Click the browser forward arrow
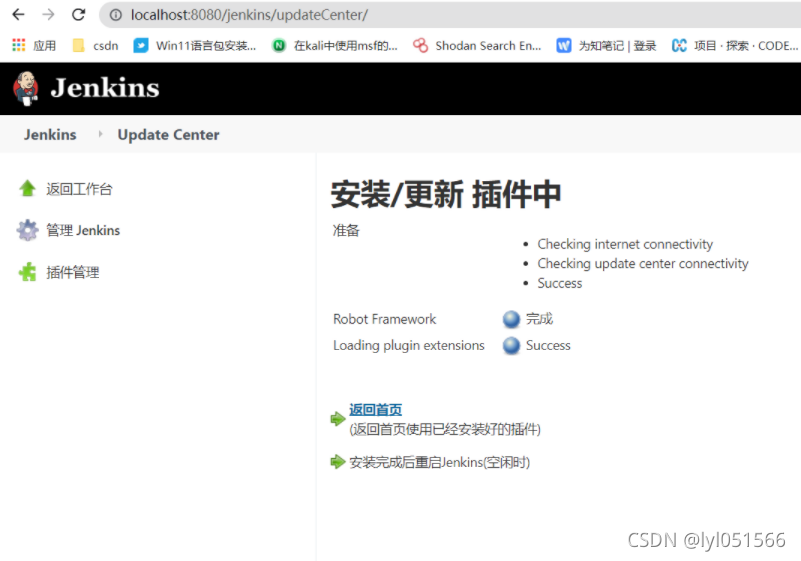801x561 pixels. coord(49,15)
